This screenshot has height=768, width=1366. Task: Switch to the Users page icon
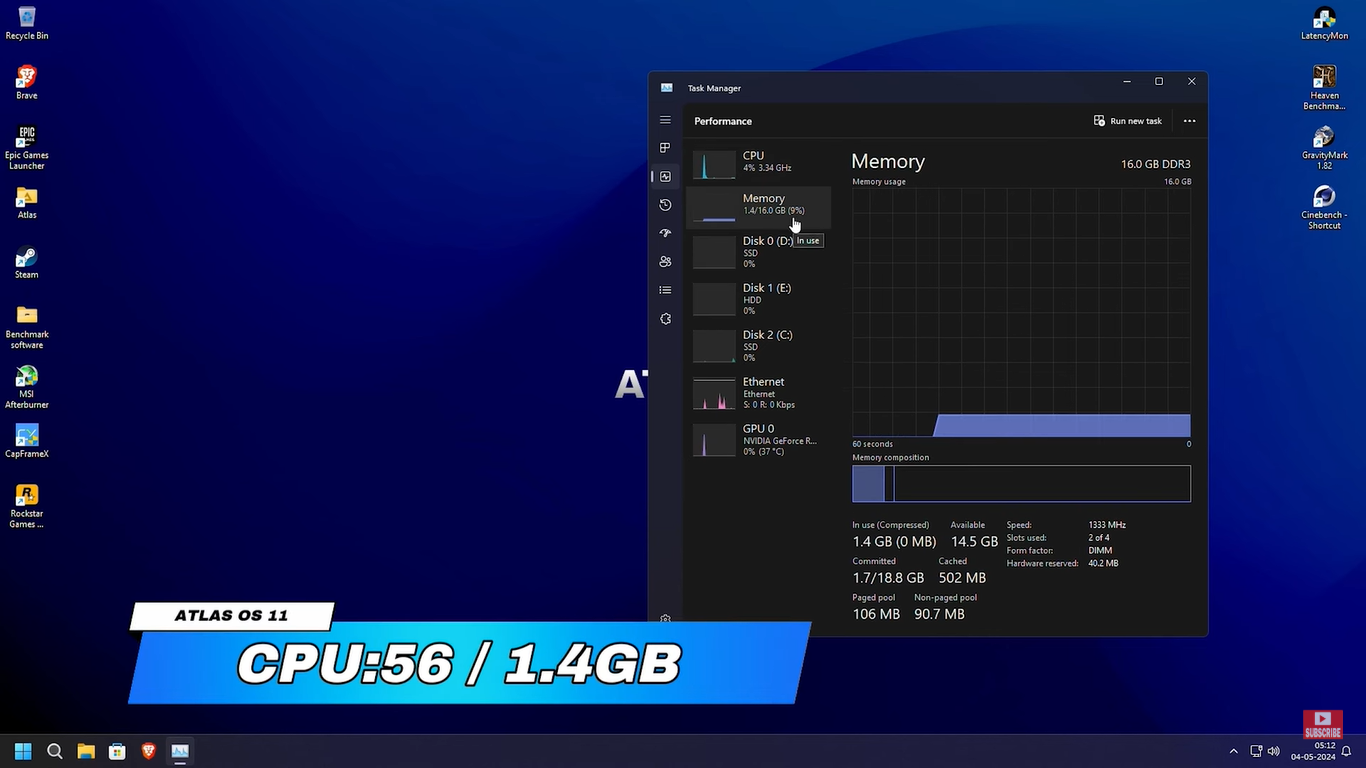click(665, 262)
